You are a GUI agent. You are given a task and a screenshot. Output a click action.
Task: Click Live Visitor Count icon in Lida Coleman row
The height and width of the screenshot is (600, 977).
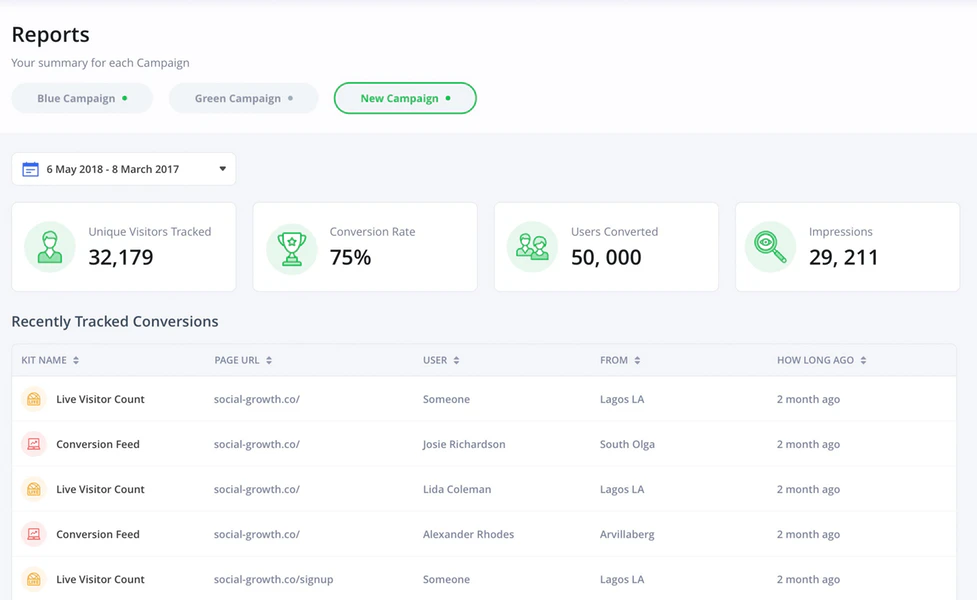coord(34,489)
